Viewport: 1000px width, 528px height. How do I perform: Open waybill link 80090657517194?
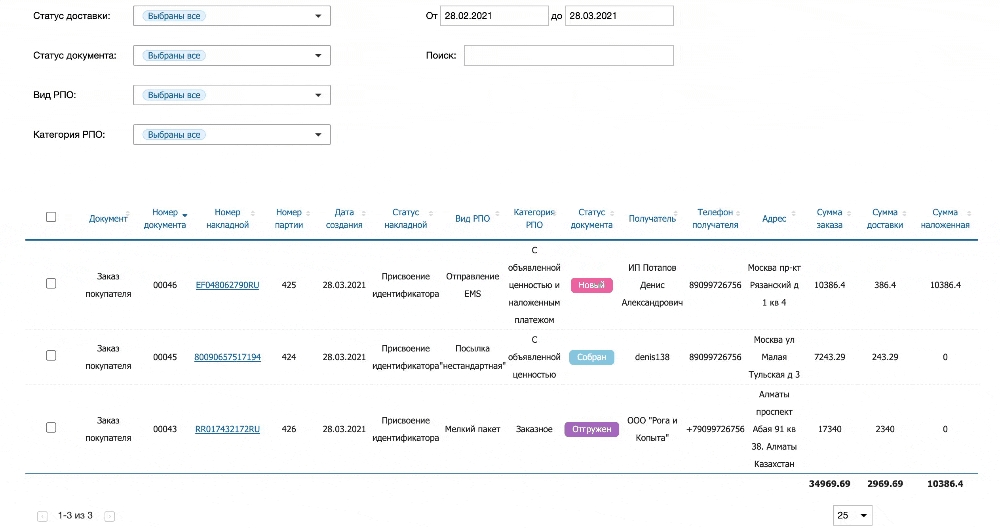pos(227,357)
